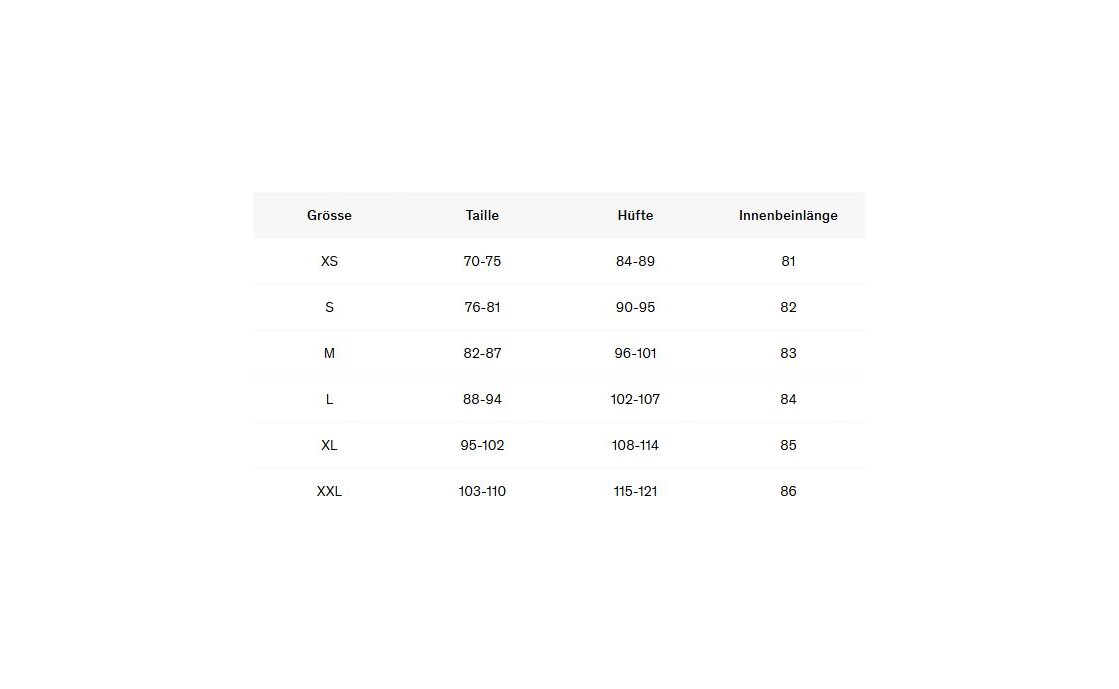Click the hip value 102-107
Screen dimensions: 1119x689
pos(635,399)
